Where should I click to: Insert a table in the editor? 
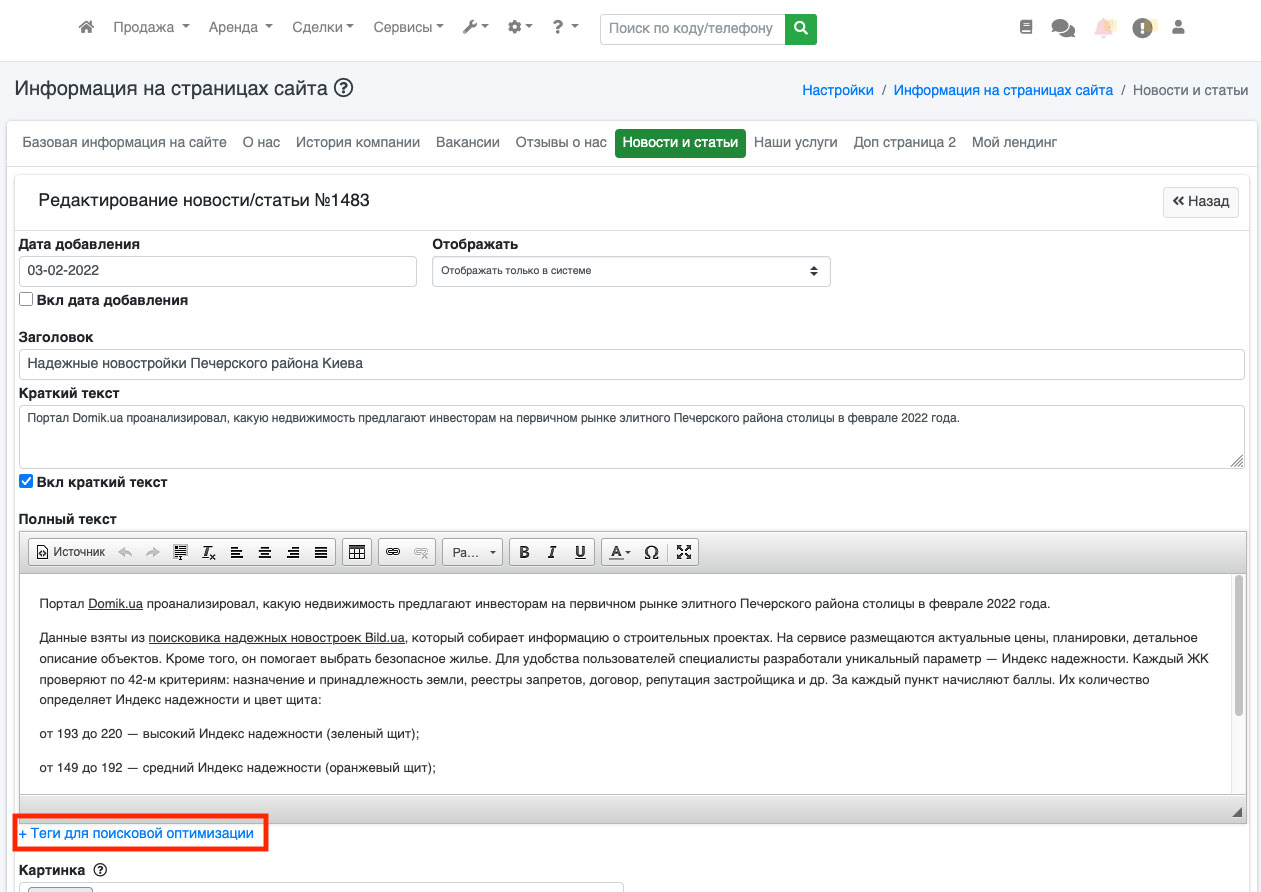[x=356, y=552]
